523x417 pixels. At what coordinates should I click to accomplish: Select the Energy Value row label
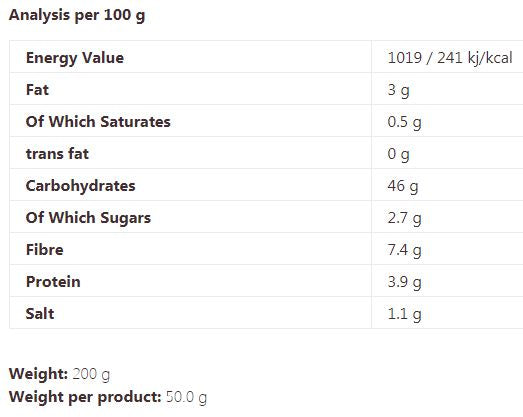click(75, 58)
